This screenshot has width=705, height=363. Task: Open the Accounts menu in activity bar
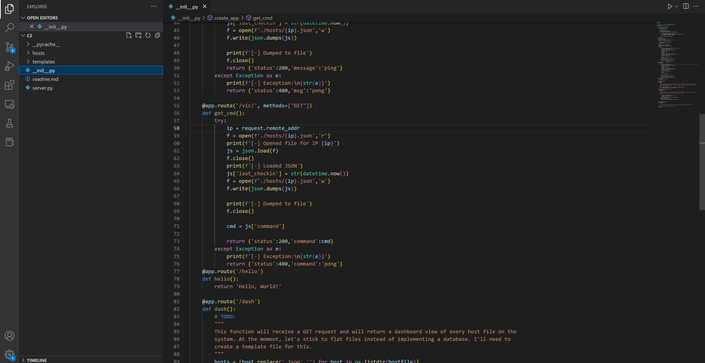click(x=9, y=336)
